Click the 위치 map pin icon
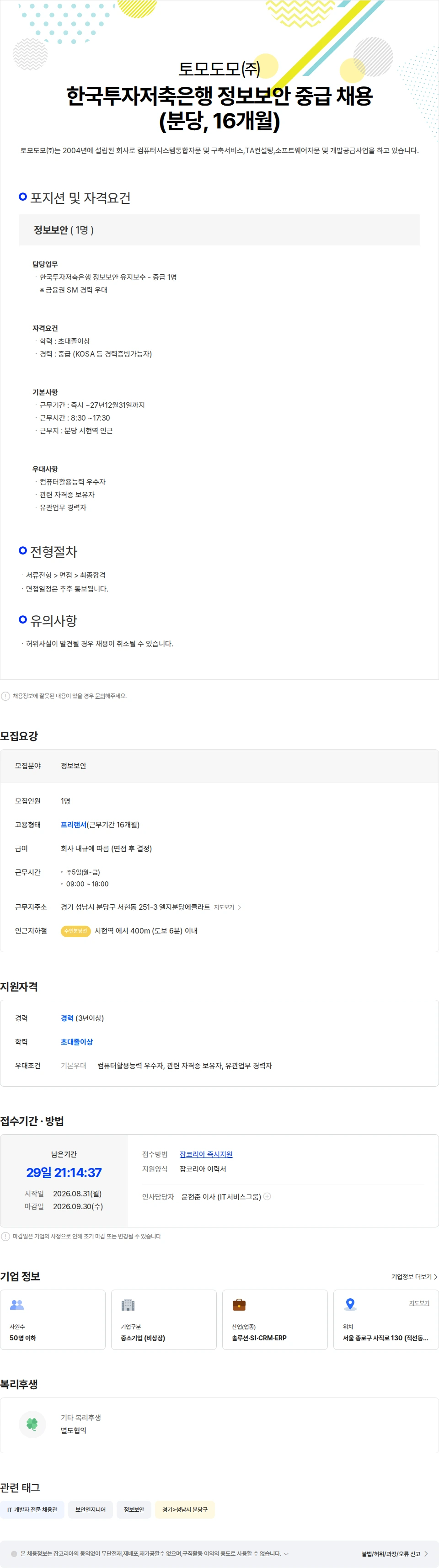Screen dimensions: 439x1568 [350, 1304]
